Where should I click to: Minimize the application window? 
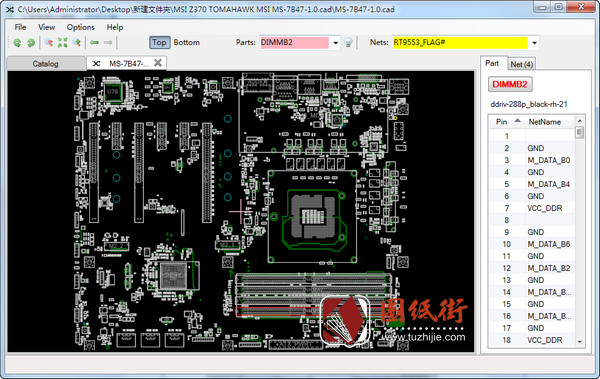(542, 7)
